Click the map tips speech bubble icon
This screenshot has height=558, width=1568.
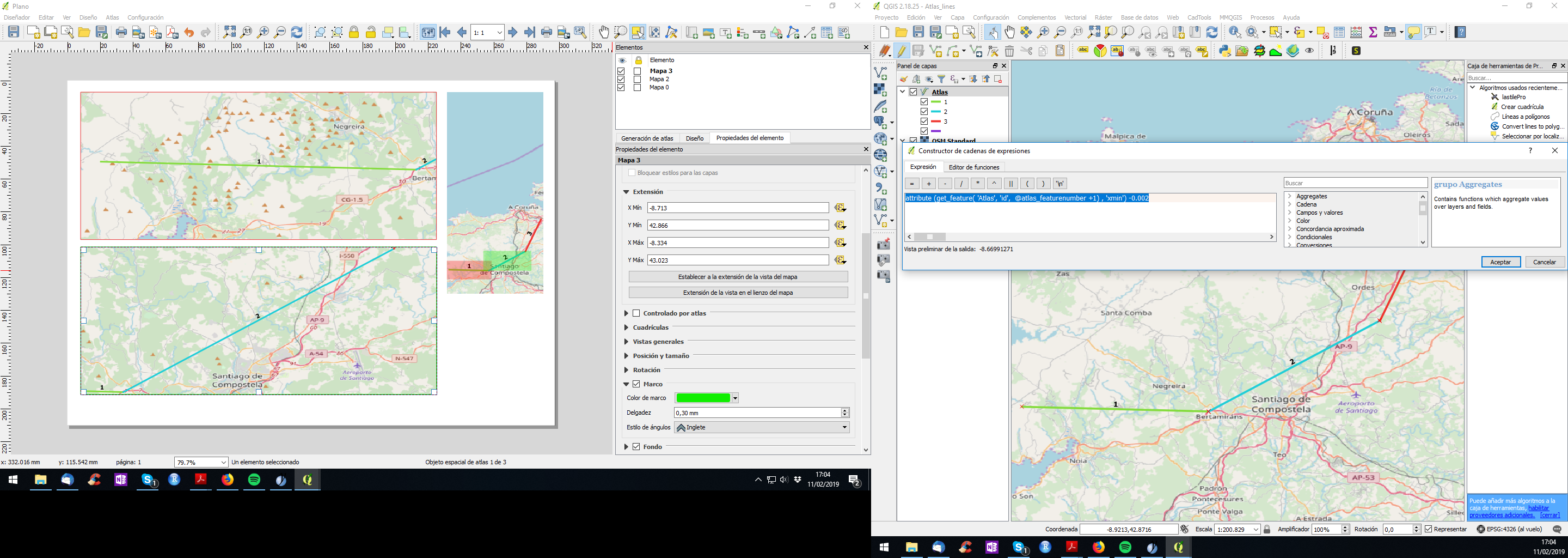pos(1413,32)
